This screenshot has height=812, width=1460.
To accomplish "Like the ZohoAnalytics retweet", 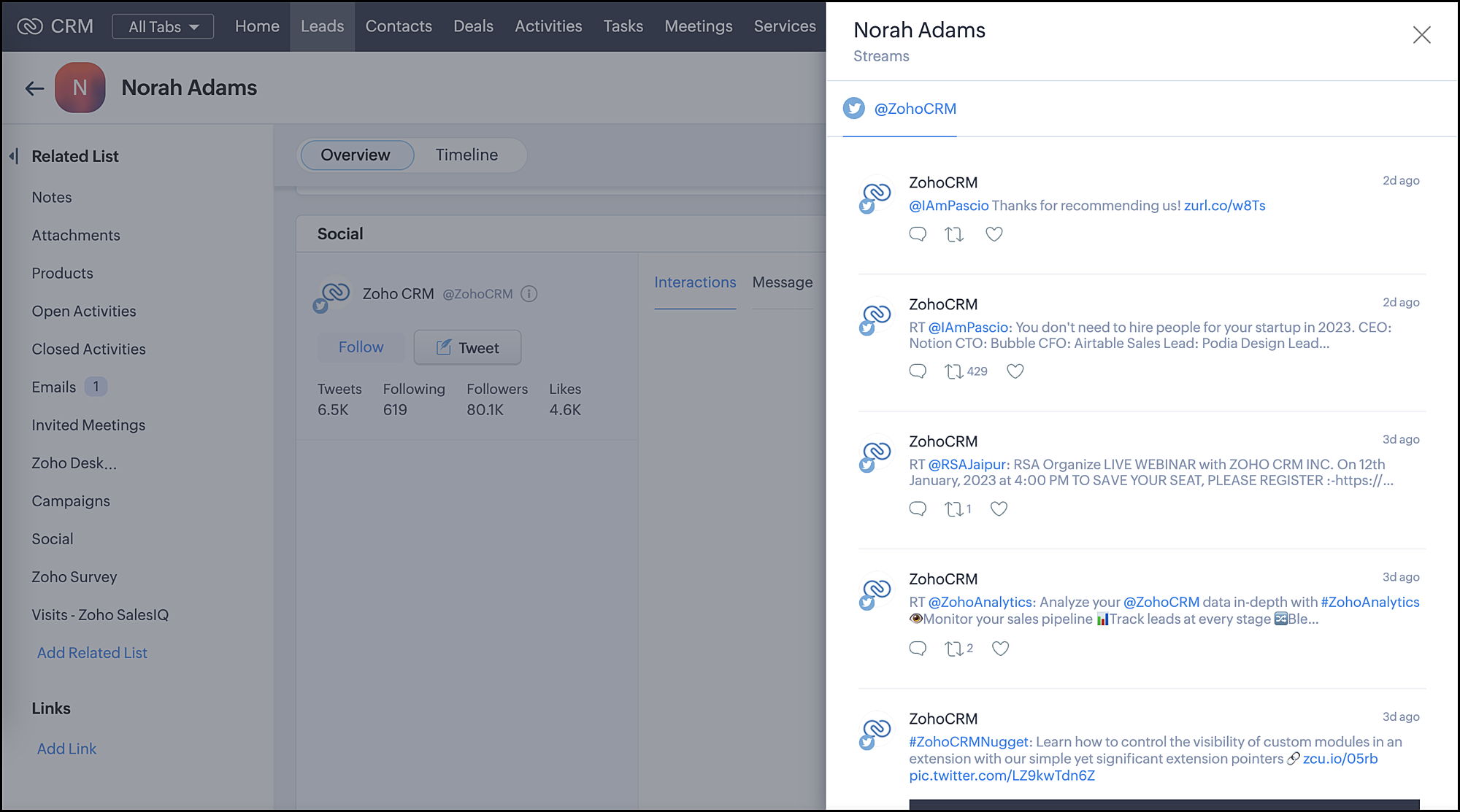I will (1000, 649).
